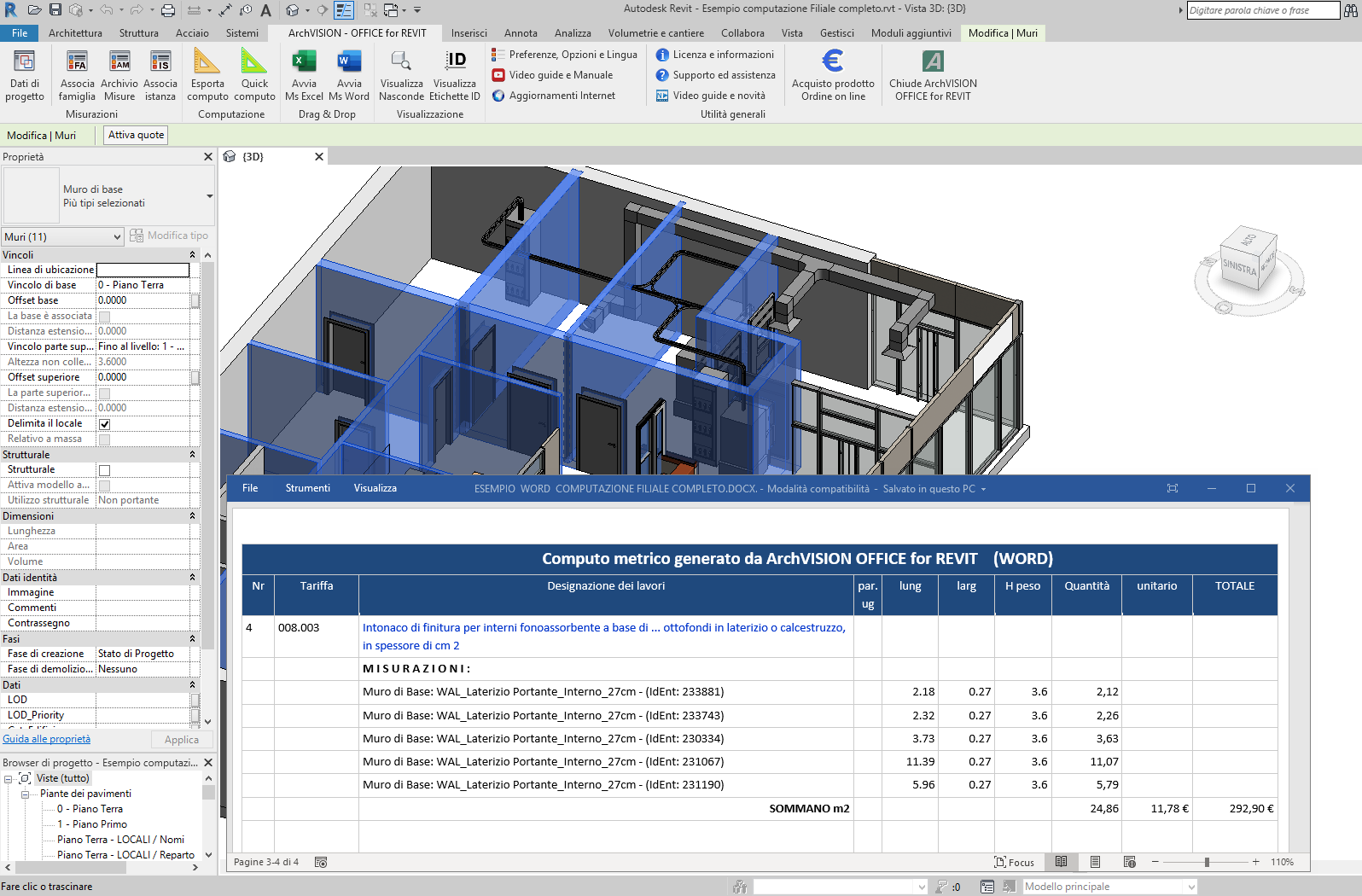Launch Avvia Ms Excel

pos(304,75)
